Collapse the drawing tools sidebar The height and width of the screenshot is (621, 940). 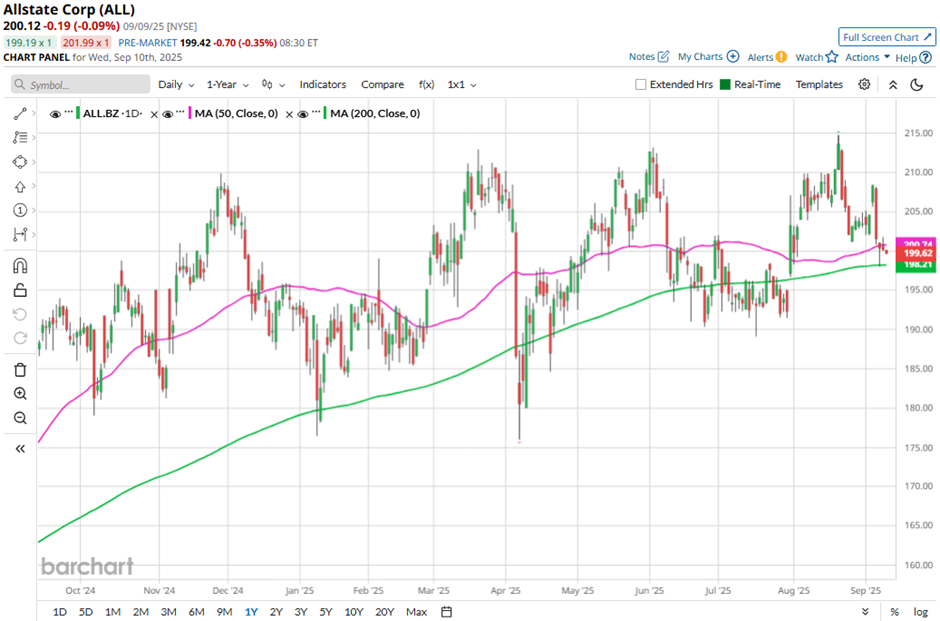point(20,448)
